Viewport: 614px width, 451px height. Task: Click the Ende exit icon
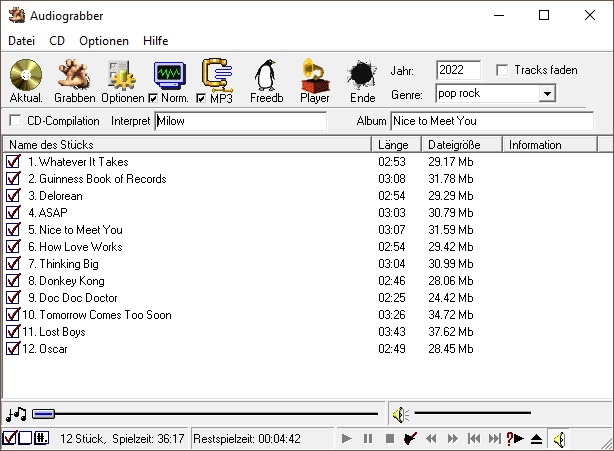[361, 75]
